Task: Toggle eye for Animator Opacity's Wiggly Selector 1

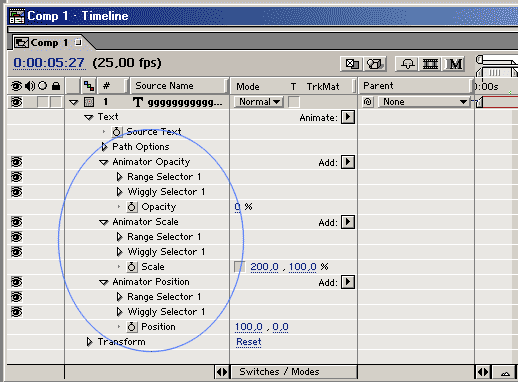Action: coord(16,192)
